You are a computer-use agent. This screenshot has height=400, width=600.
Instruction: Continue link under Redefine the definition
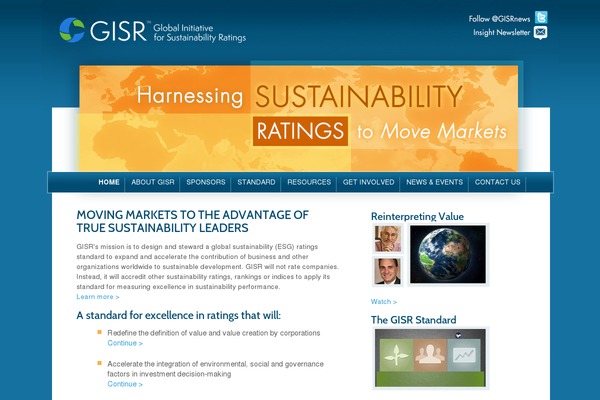(125, 343)
